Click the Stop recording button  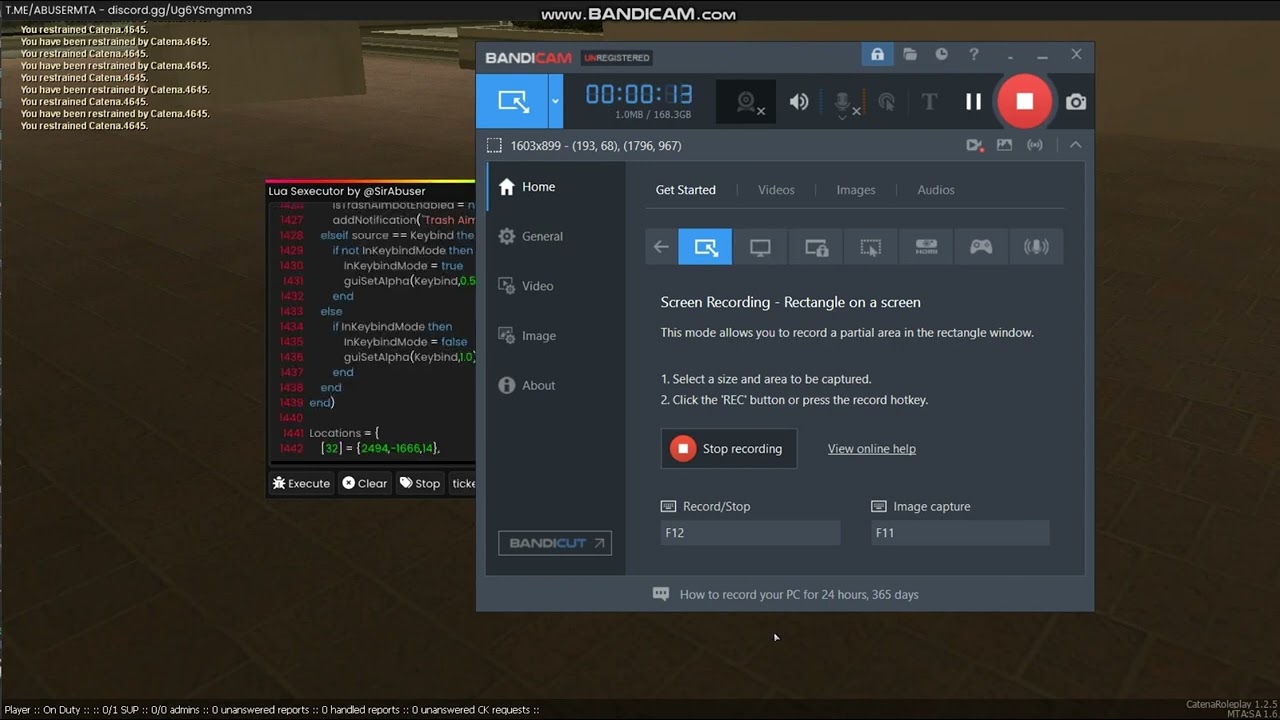click(729, 449)
